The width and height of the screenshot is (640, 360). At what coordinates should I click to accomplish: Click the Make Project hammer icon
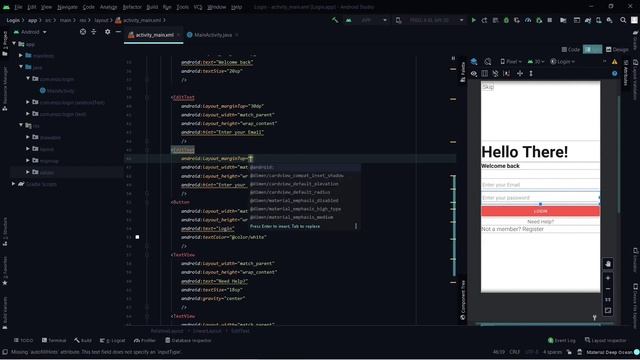[335, 20]
